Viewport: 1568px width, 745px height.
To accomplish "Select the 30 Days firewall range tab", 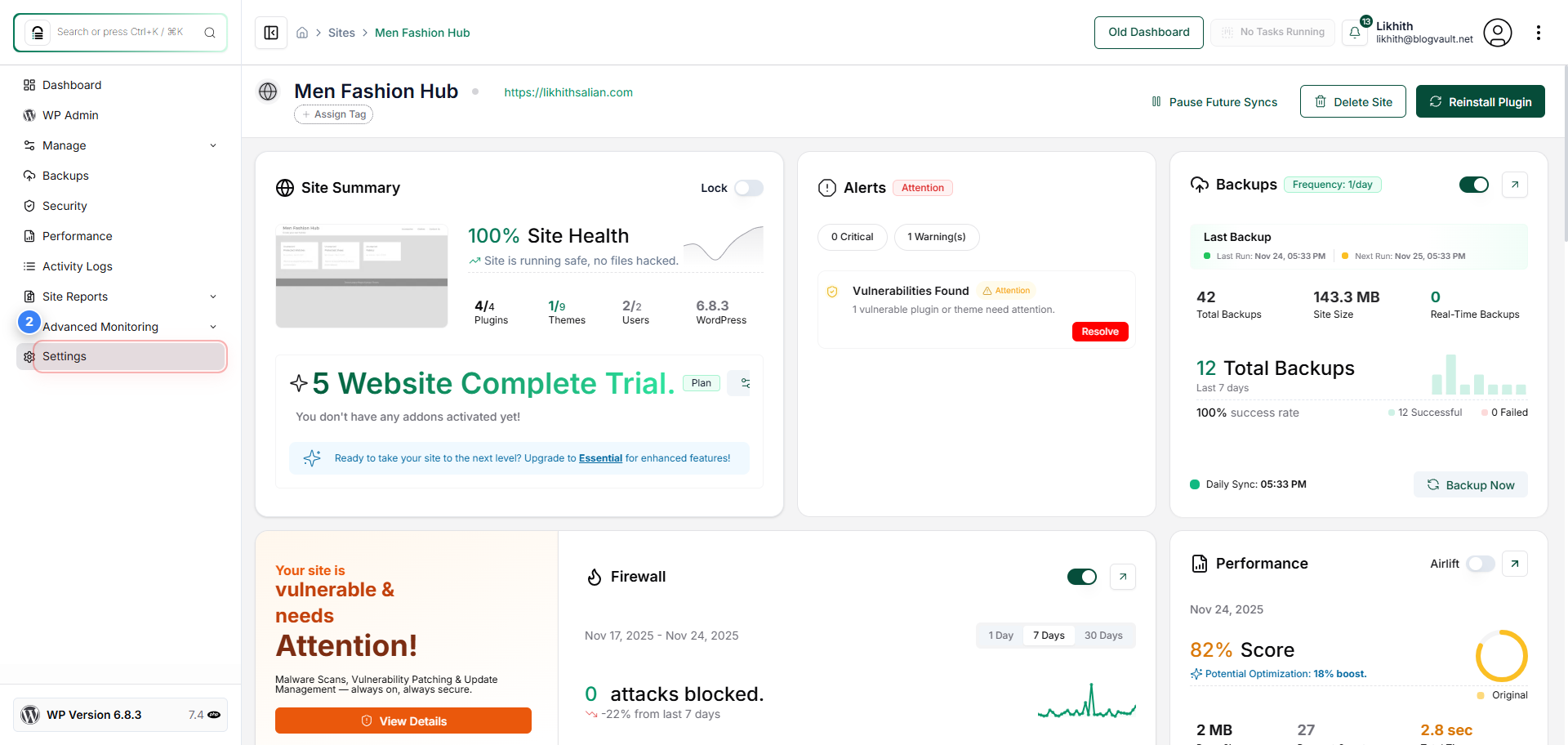I will tap(1103, 636).
